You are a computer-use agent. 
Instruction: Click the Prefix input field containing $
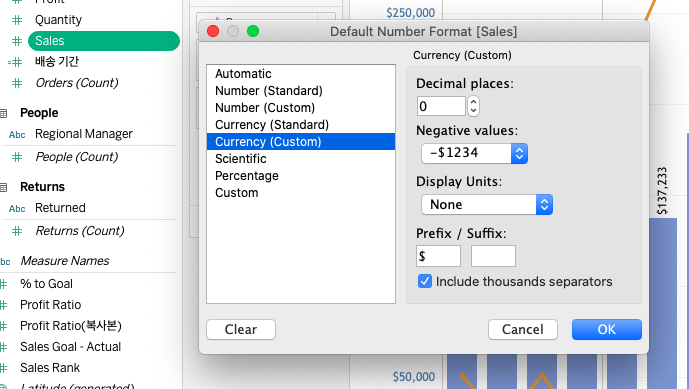438,256
